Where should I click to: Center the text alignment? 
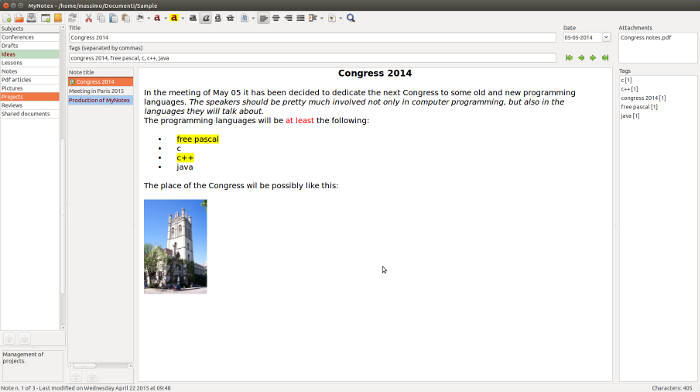point(276,18)
